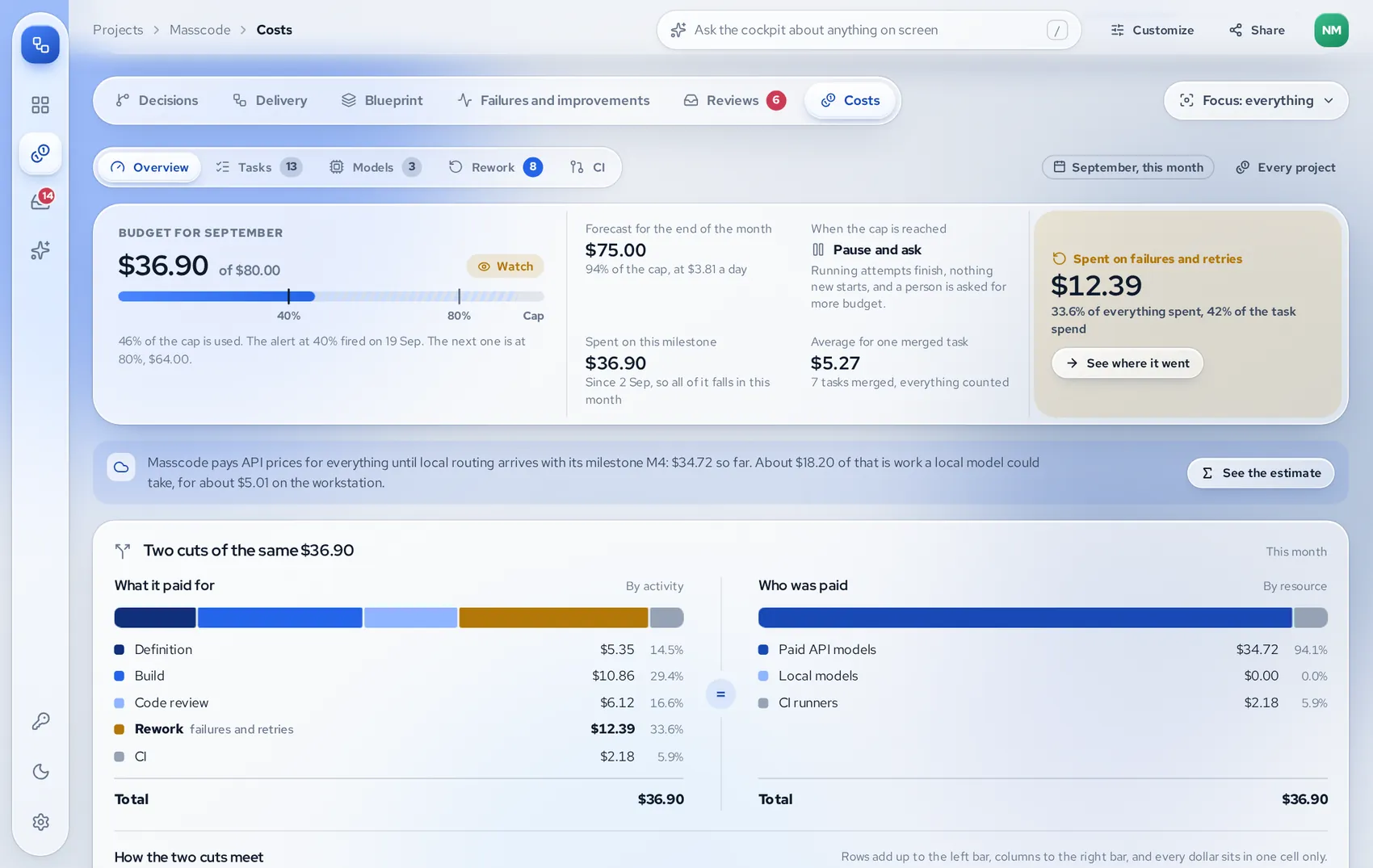The image size is (1373, 868).
Task: Click the Definition legend color swatch
Action: (x=119, y=649)
